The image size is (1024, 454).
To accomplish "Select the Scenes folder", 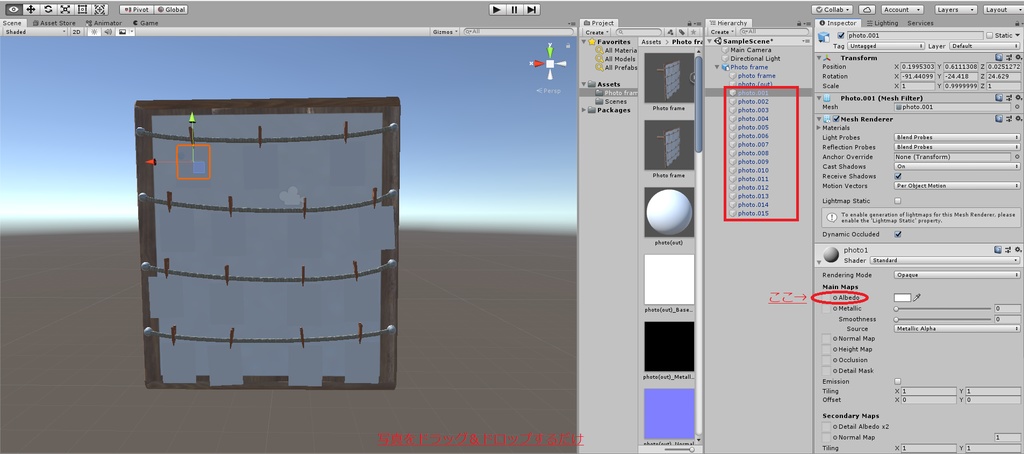I will [x=615, y=101].
